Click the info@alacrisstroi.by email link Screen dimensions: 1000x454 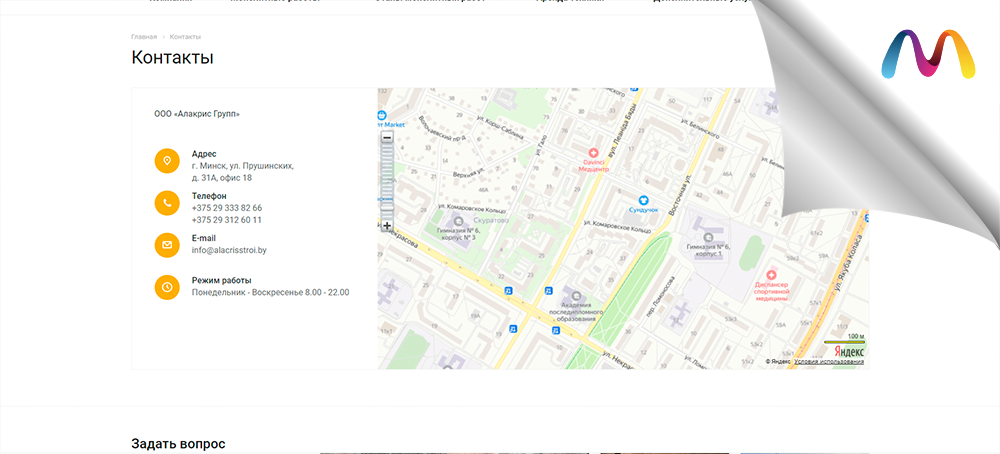[x=229, y=250]
